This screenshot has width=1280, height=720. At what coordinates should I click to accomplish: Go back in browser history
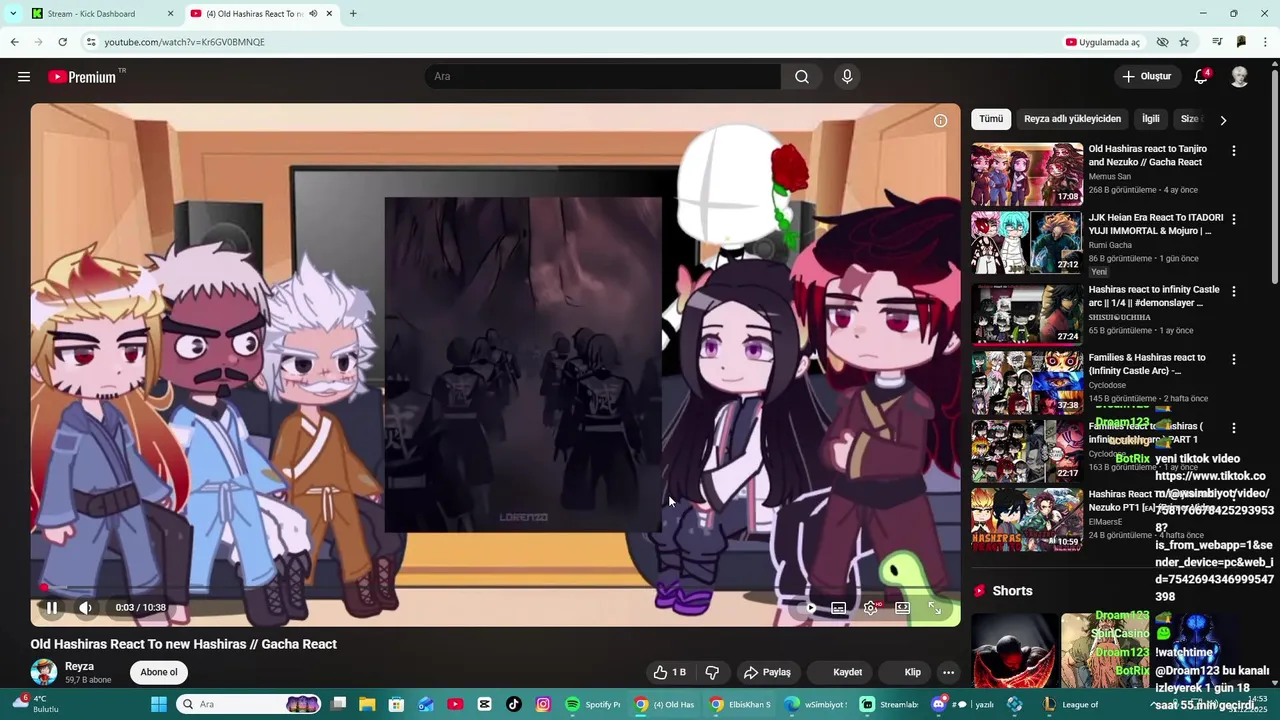pos(14,42)
